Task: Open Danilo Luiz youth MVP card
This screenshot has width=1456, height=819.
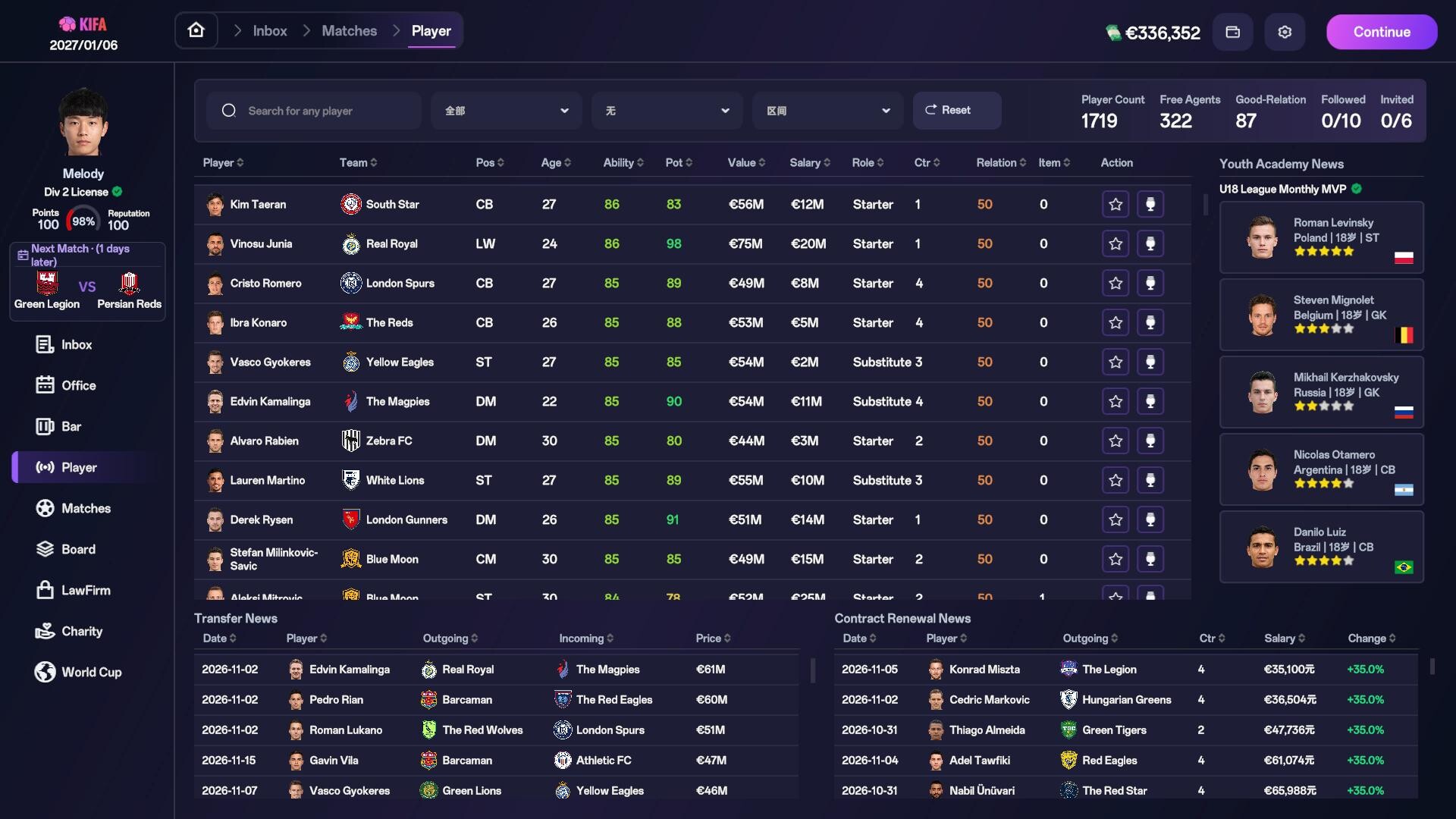Action: [1321, 547]
